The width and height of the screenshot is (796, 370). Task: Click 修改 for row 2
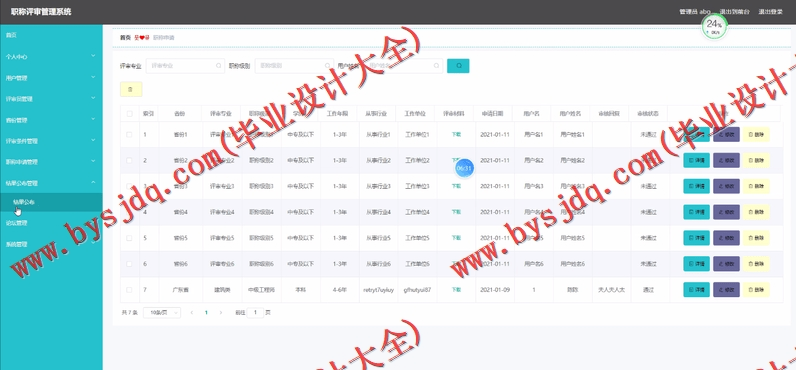tap(726, 160)
